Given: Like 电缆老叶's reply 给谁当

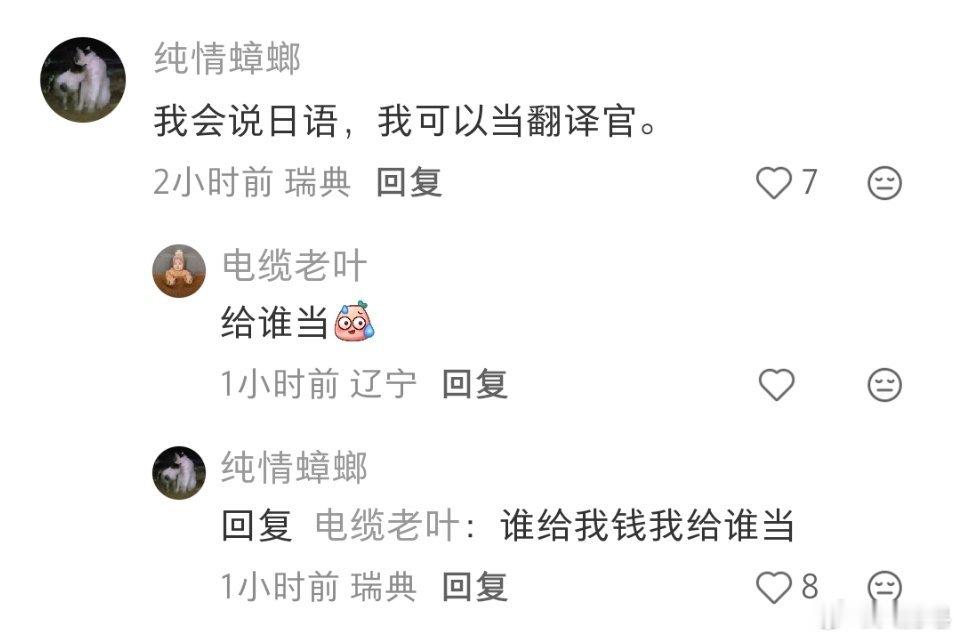Looking at the screenshot, I should click(x=776, y=384).
